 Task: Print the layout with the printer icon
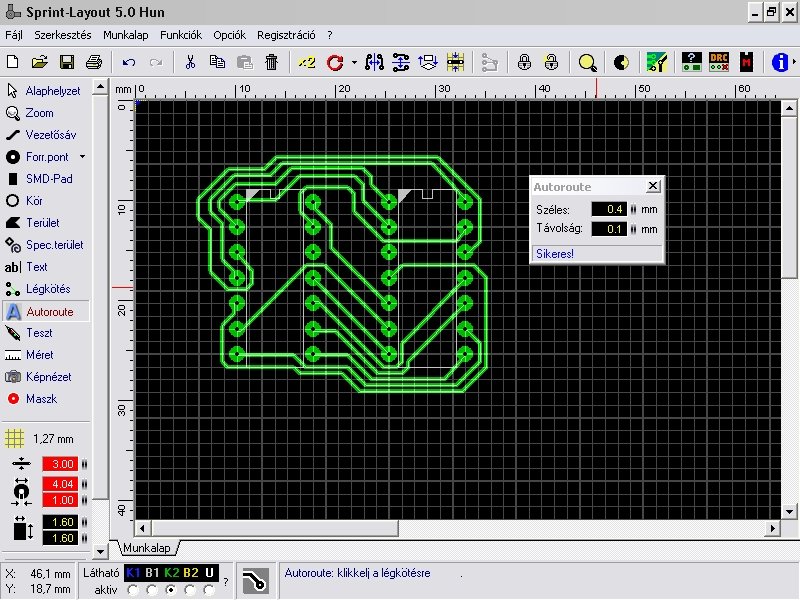pyautogui.click(x=94, y=62)
